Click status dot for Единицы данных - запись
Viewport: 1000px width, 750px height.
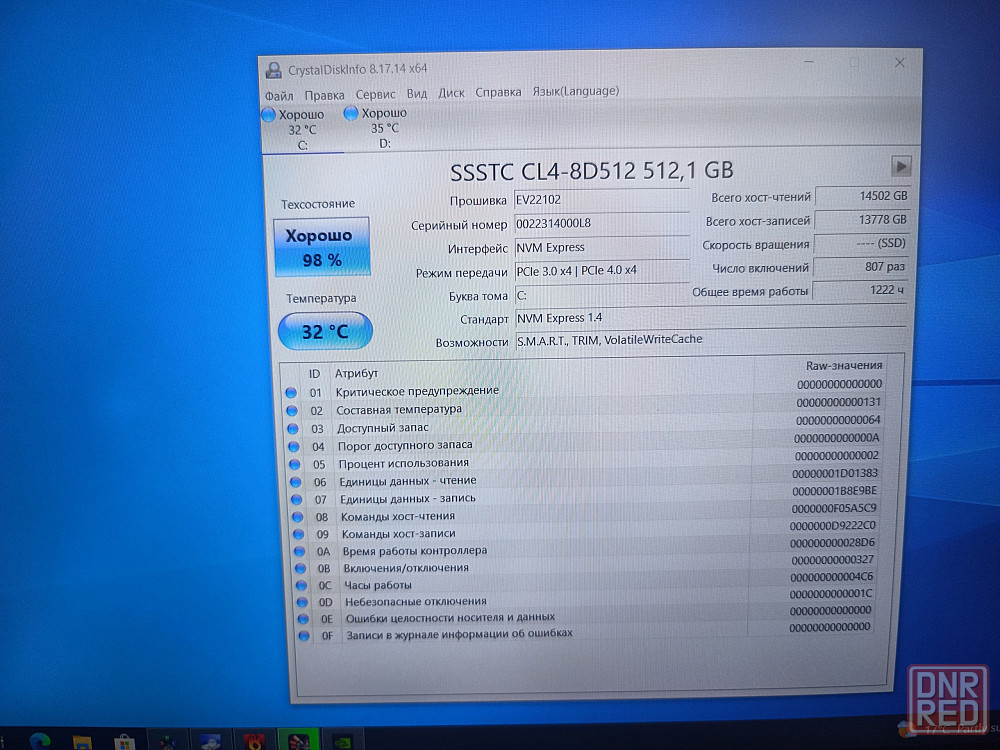coord(297,499)
